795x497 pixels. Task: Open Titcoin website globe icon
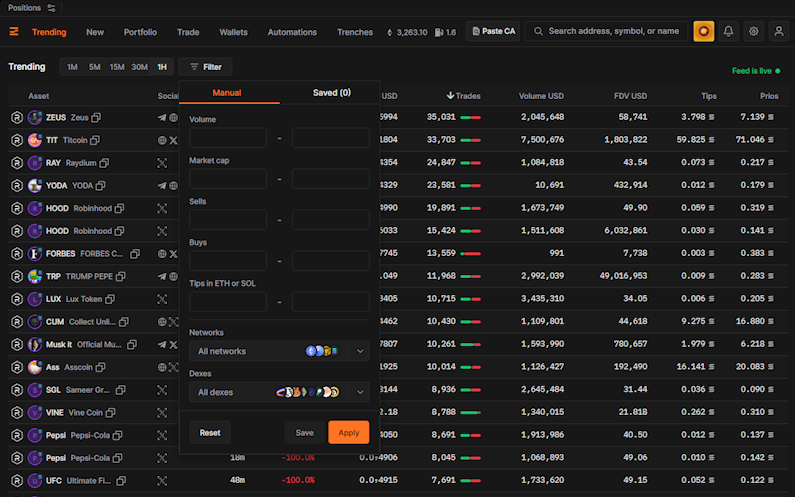(162, 140)
